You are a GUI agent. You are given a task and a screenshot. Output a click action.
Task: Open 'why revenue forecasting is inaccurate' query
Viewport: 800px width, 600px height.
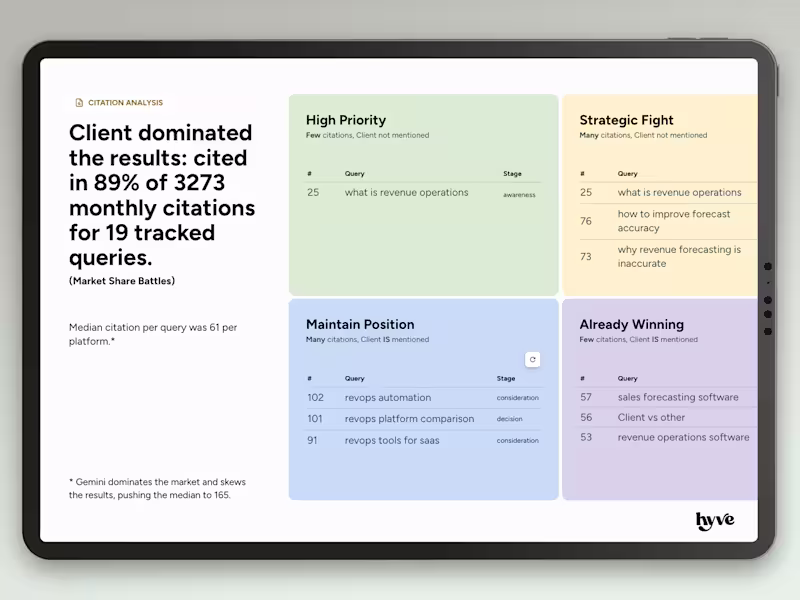679,256
